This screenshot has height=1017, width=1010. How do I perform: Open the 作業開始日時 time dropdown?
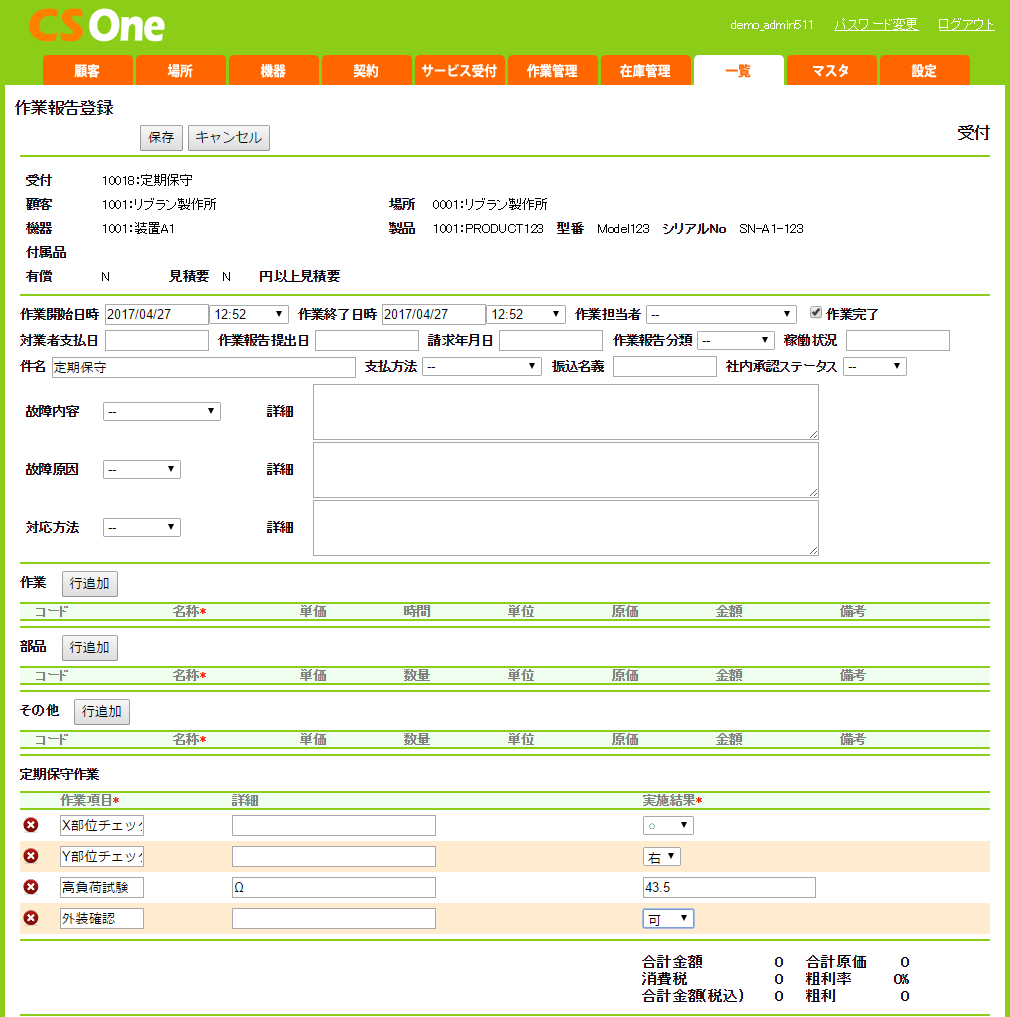pyautogui.click(x=249, y=315)
